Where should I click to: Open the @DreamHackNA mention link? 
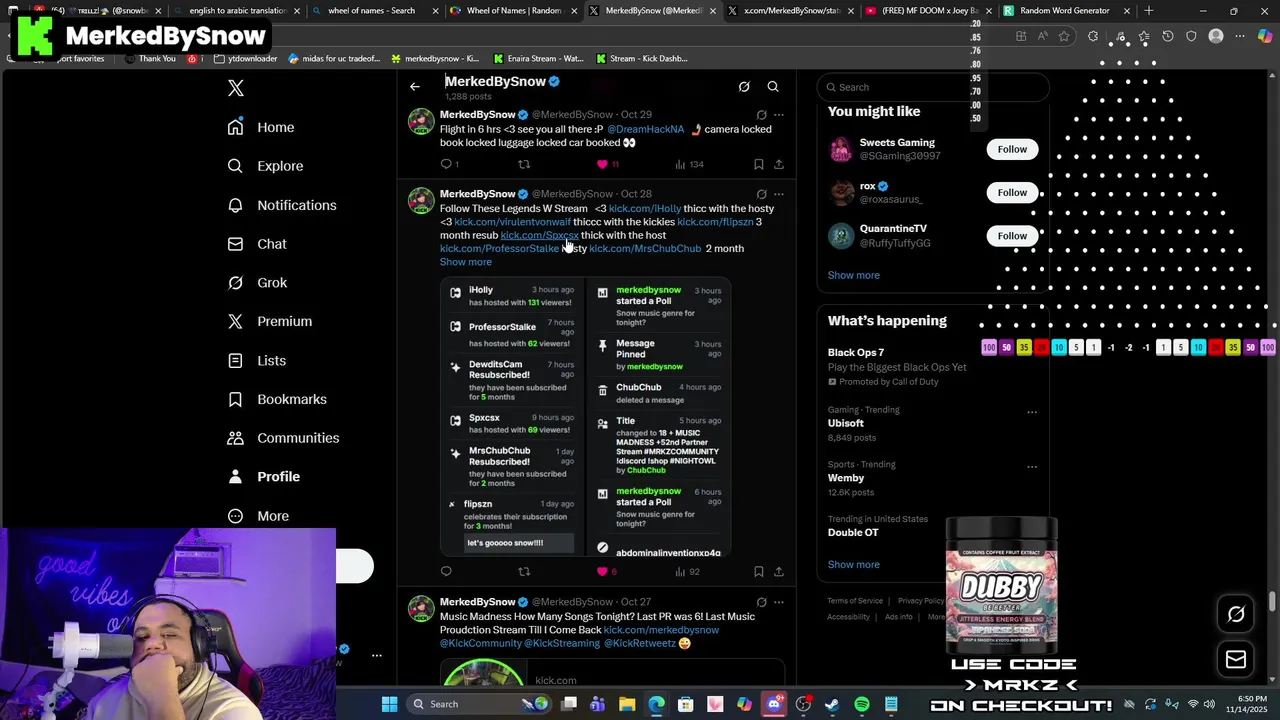(646, 129)
